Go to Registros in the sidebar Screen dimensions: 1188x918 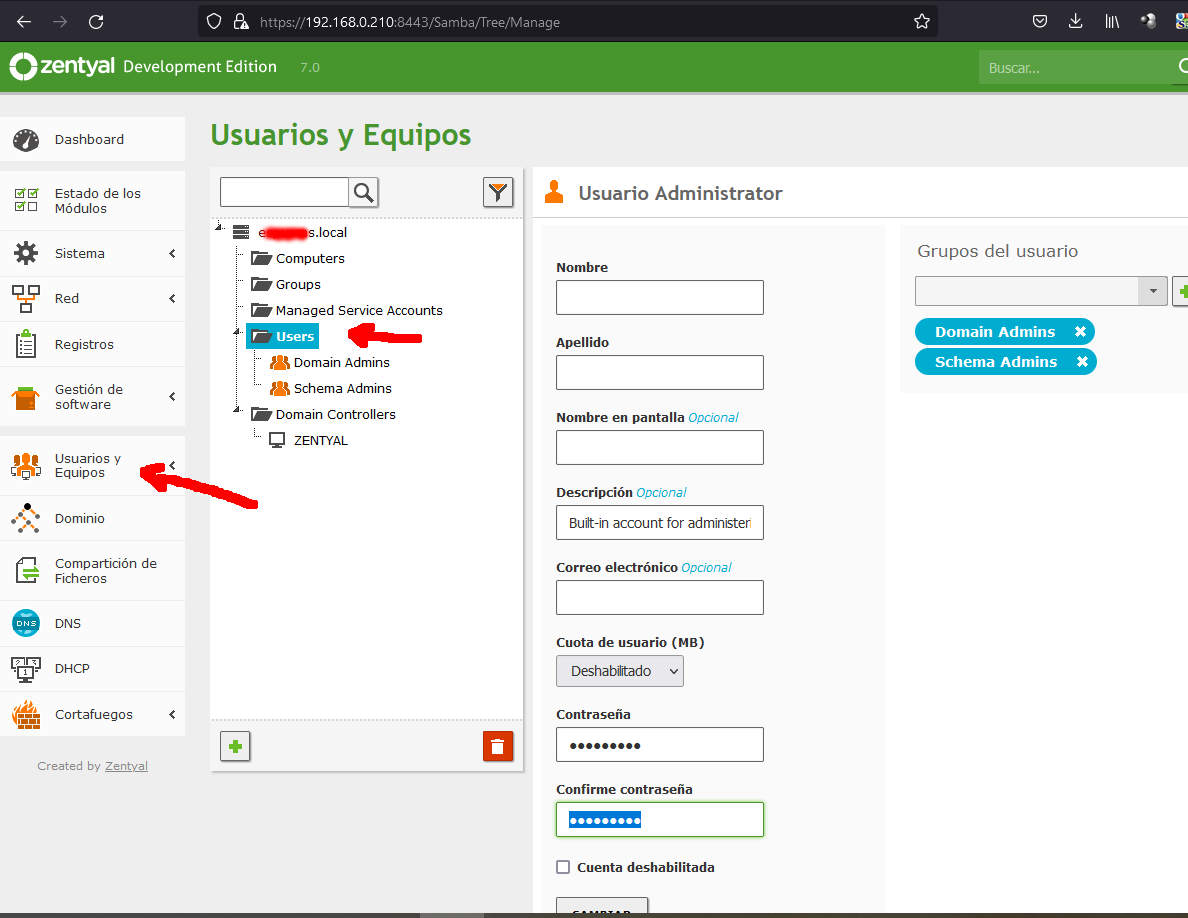(92, 345)
